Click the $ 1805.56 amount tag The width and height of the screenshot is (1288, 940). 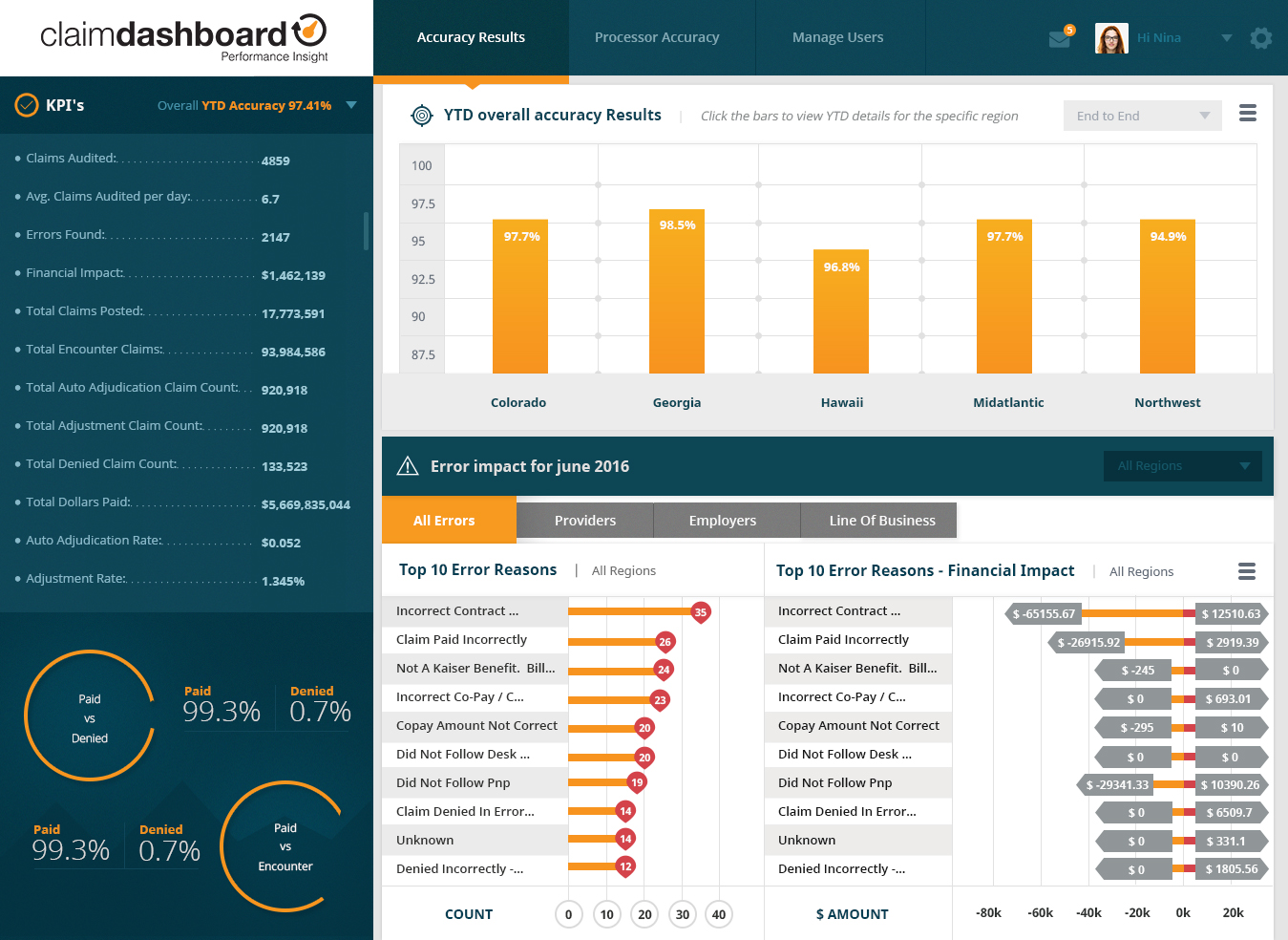pos(1232,868)
